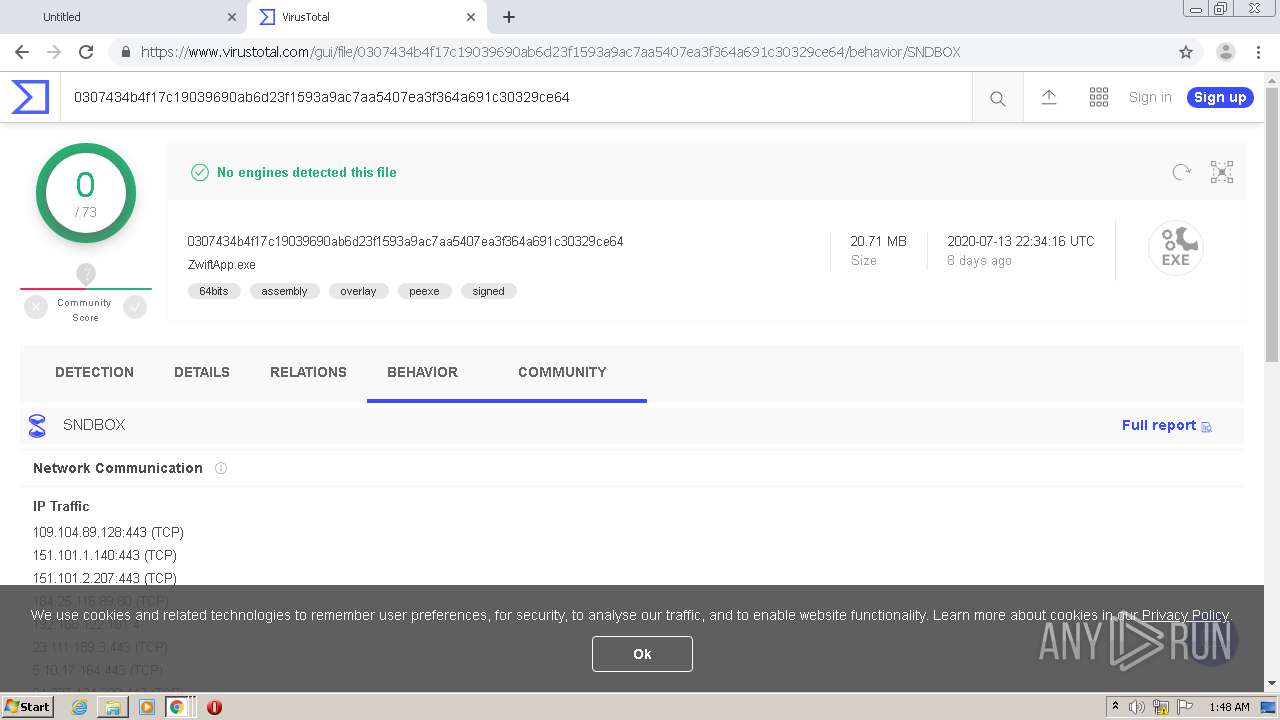This screenshot has height=720, width=1280.
Task: Click the search magnifier icon
Action: click(x=997, y=98)
